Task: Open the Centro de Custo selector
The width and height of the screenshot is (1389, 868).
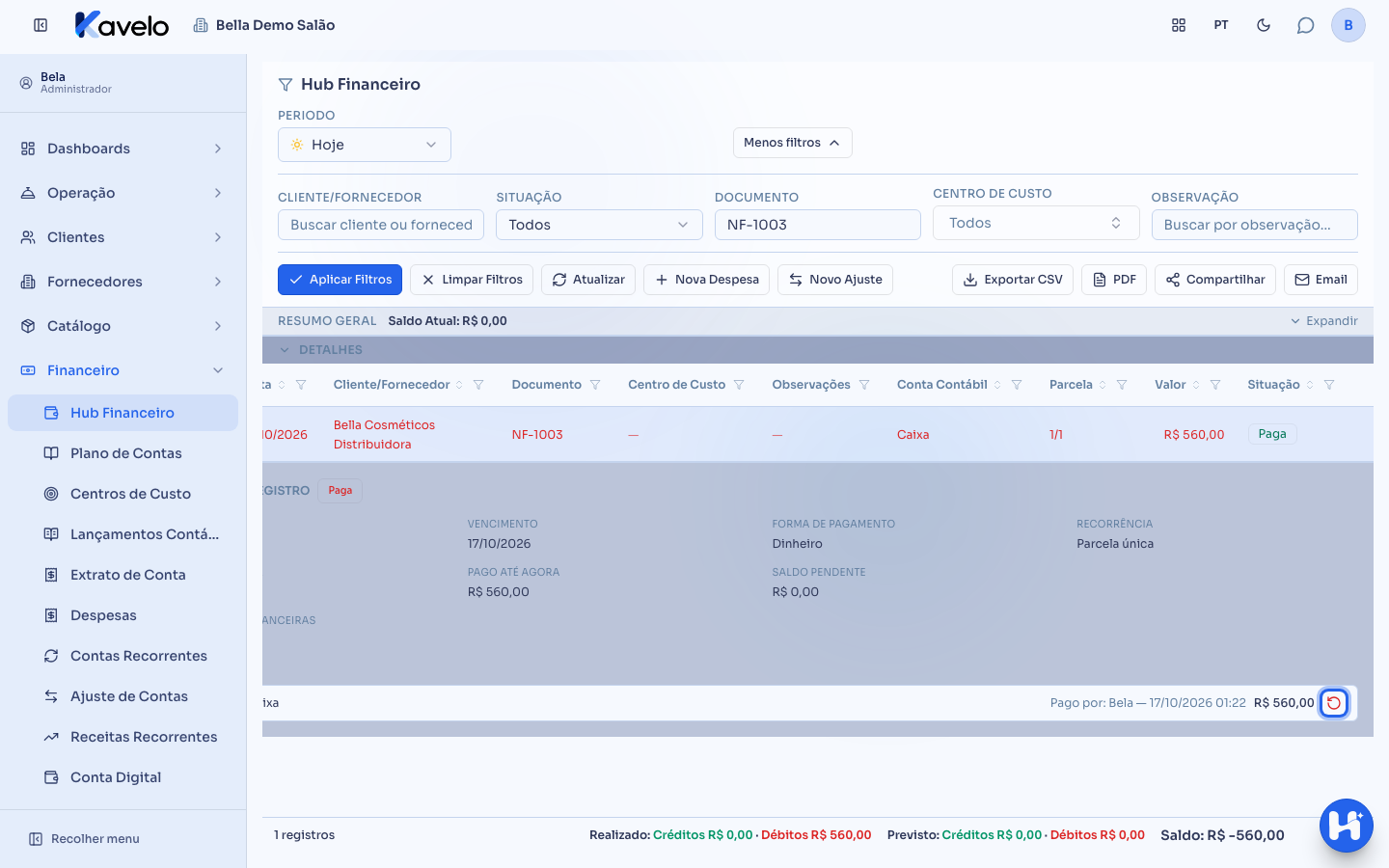Action: [1036, 223]
